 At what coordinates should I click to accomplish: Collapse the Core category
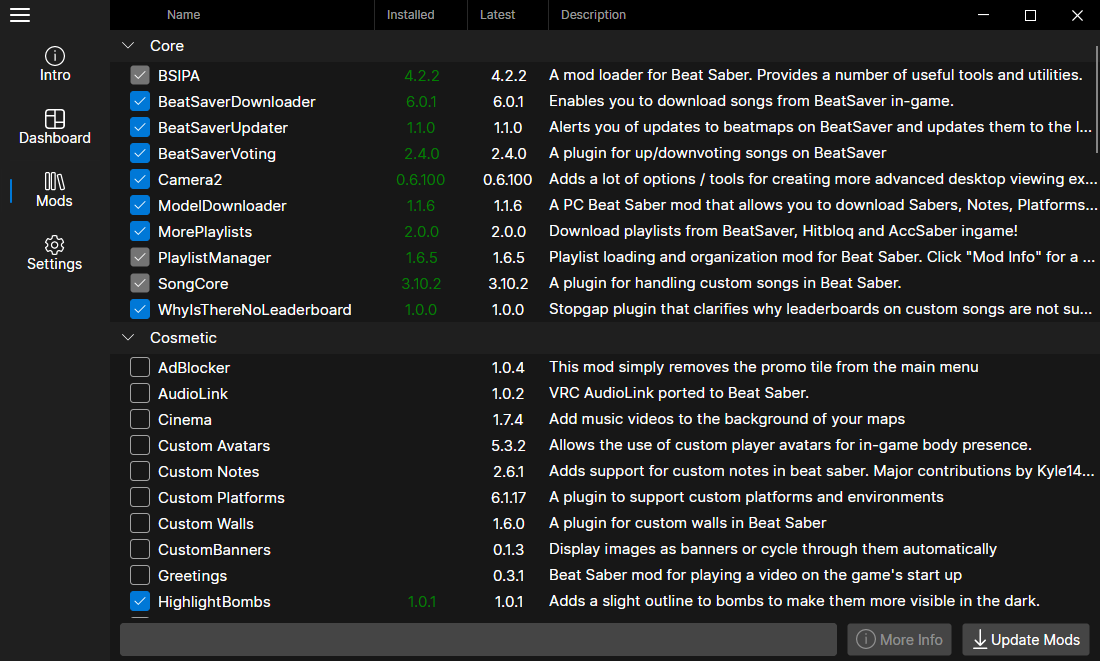coord(128,46)
